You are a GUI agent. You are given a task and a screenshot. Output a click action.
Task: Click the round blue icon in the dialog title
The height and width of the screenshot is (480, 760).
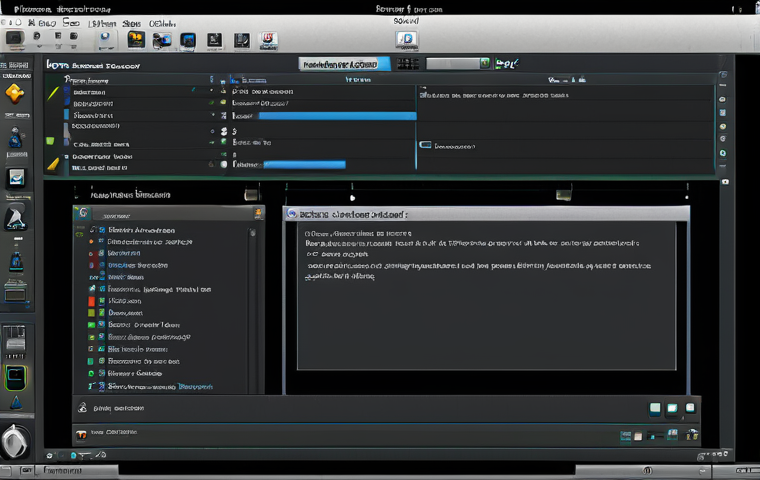click(x=291, y=213)
